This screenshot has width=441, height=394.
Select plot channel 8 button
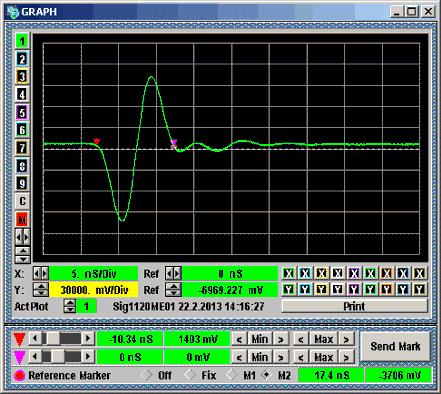[x=22, y=166]
